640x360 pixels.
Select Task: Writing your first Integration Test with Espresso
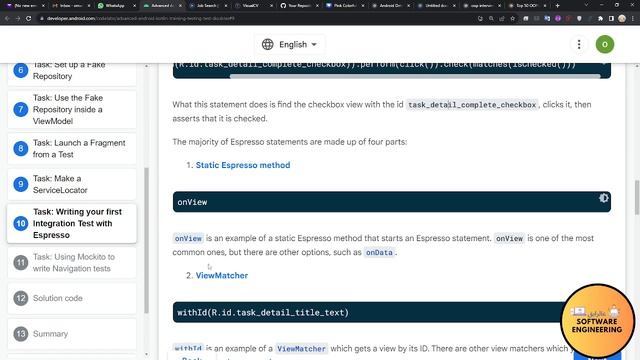(72, 223)
